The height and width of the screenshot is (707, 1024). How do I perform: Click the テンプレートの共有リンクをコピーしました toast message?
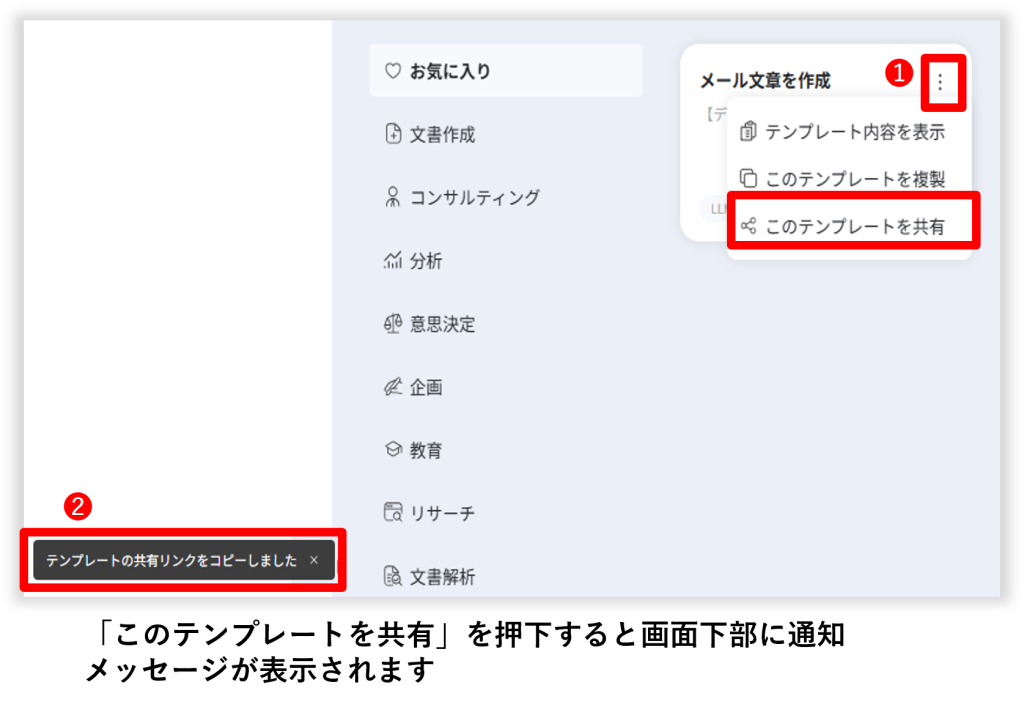click(x=171, y=560)
